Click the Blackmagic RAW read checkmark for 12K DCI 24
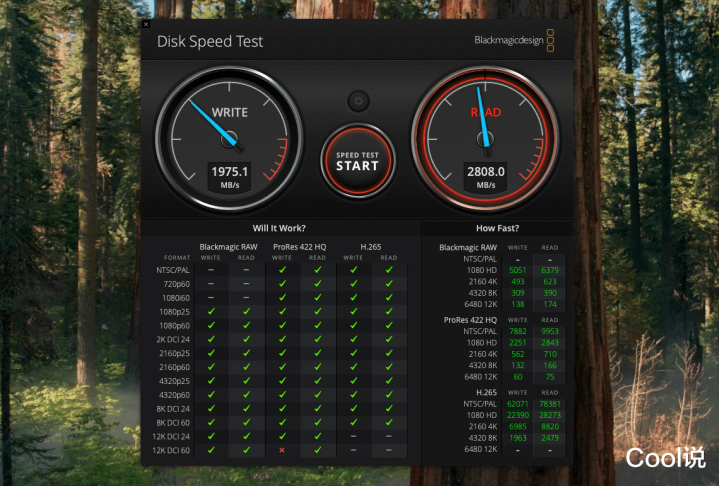 [246, 436]
